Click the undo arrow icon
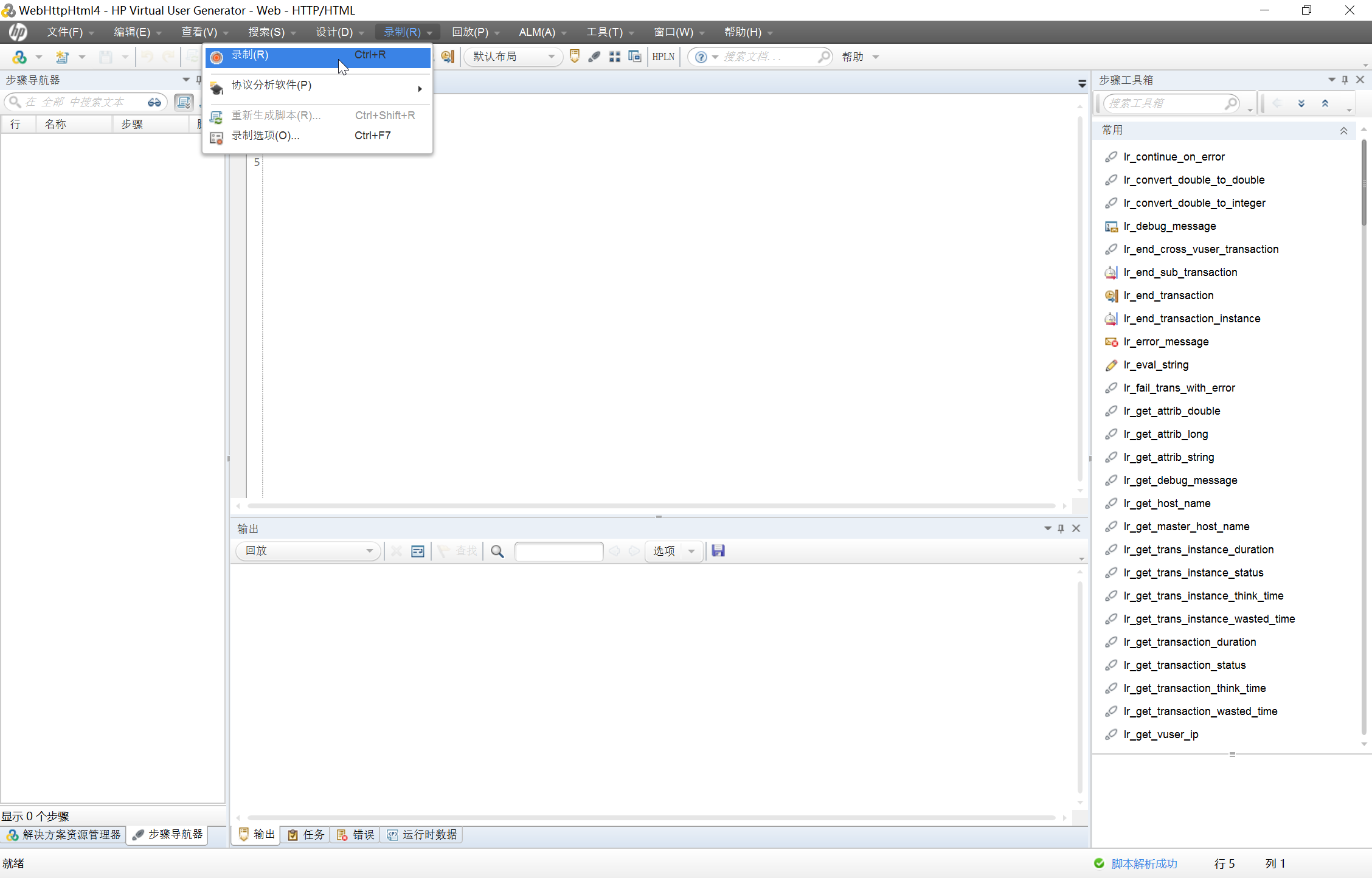1372x878 pixels. pyautogui.click(x=146, y=57)
